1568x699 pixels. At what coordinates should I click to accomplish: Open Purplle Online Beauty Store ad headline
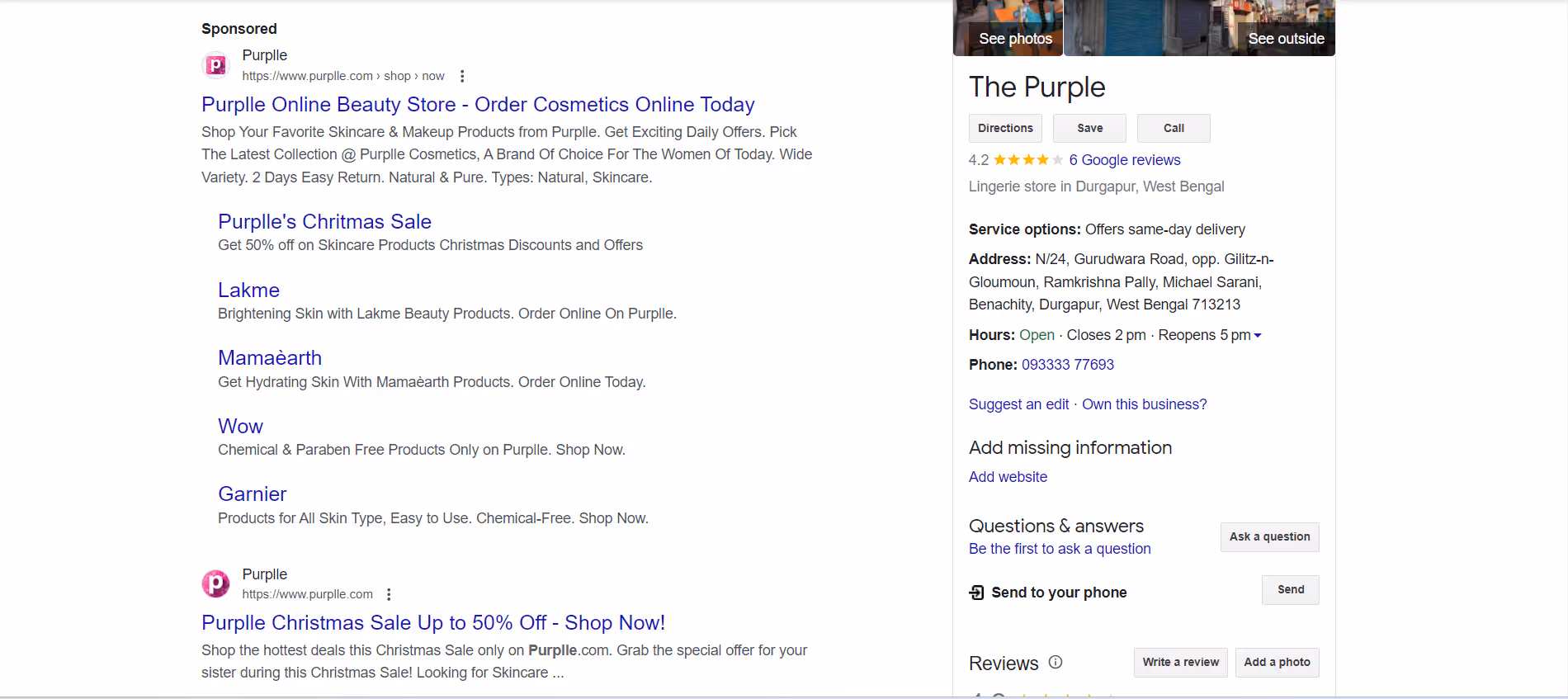478,105
